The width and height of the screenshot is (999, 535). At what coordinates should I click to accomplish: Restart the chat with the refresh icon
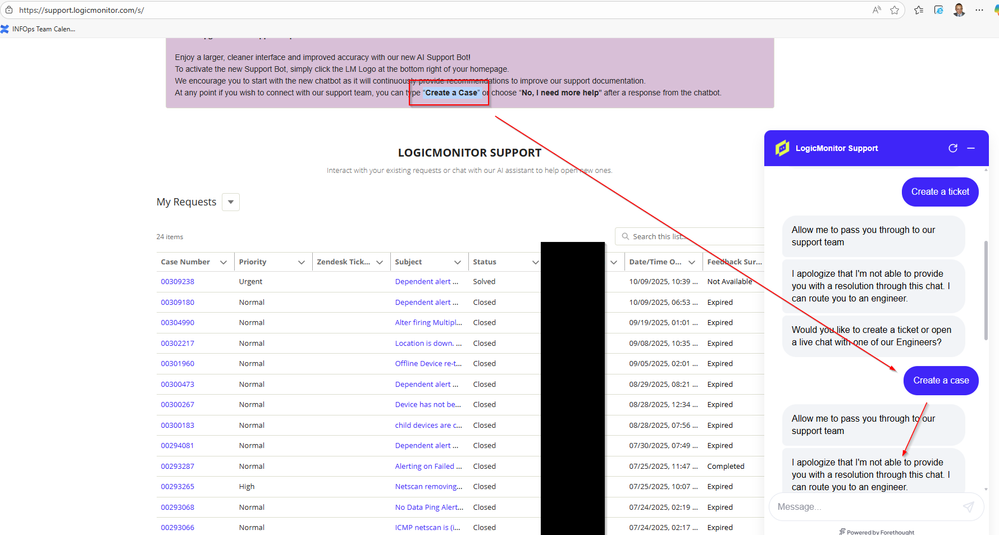click(x=953, y=148)
